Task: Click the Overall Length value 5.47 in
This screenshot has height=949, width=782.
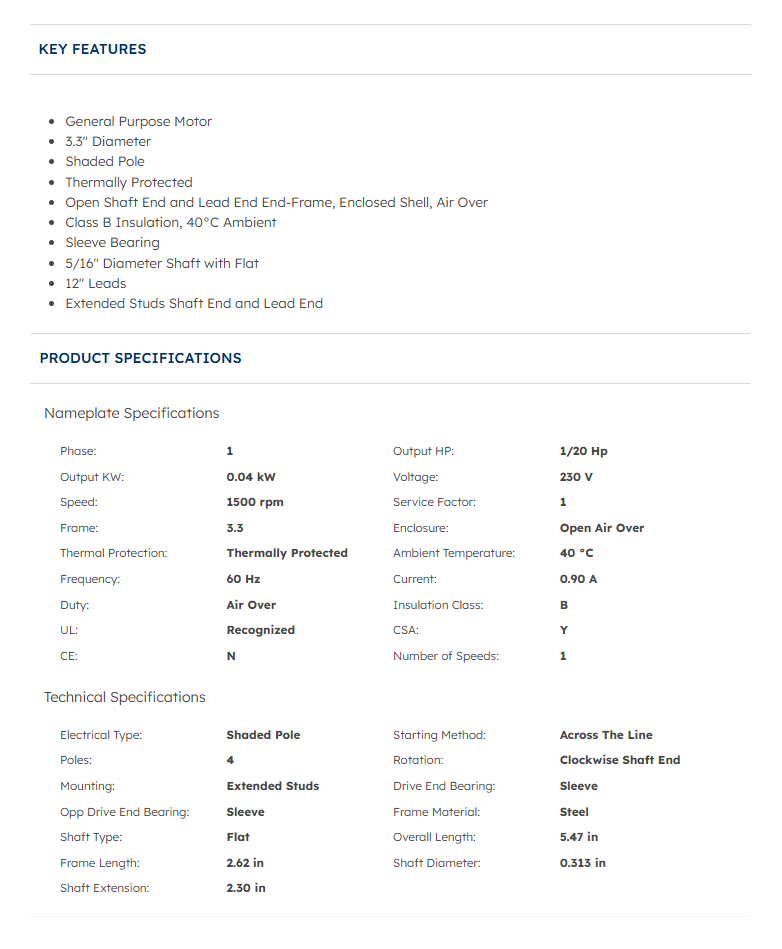Action: click(579, 837)
